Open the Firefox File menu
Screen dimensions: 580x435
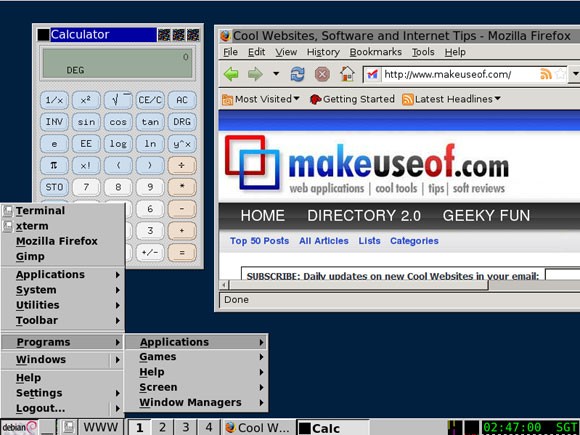tap(230, 52)
